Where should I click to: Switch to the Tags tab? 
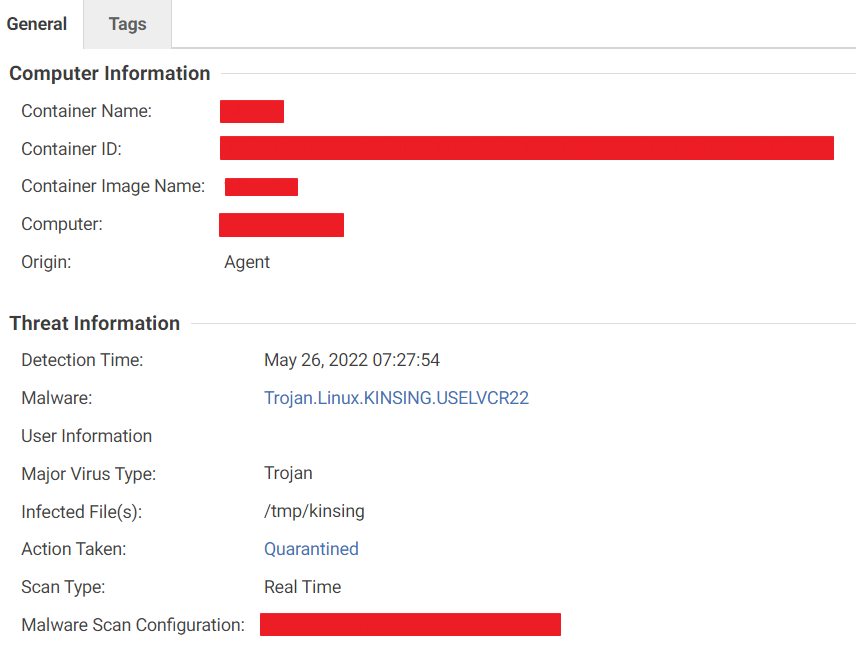click(127, 24)
